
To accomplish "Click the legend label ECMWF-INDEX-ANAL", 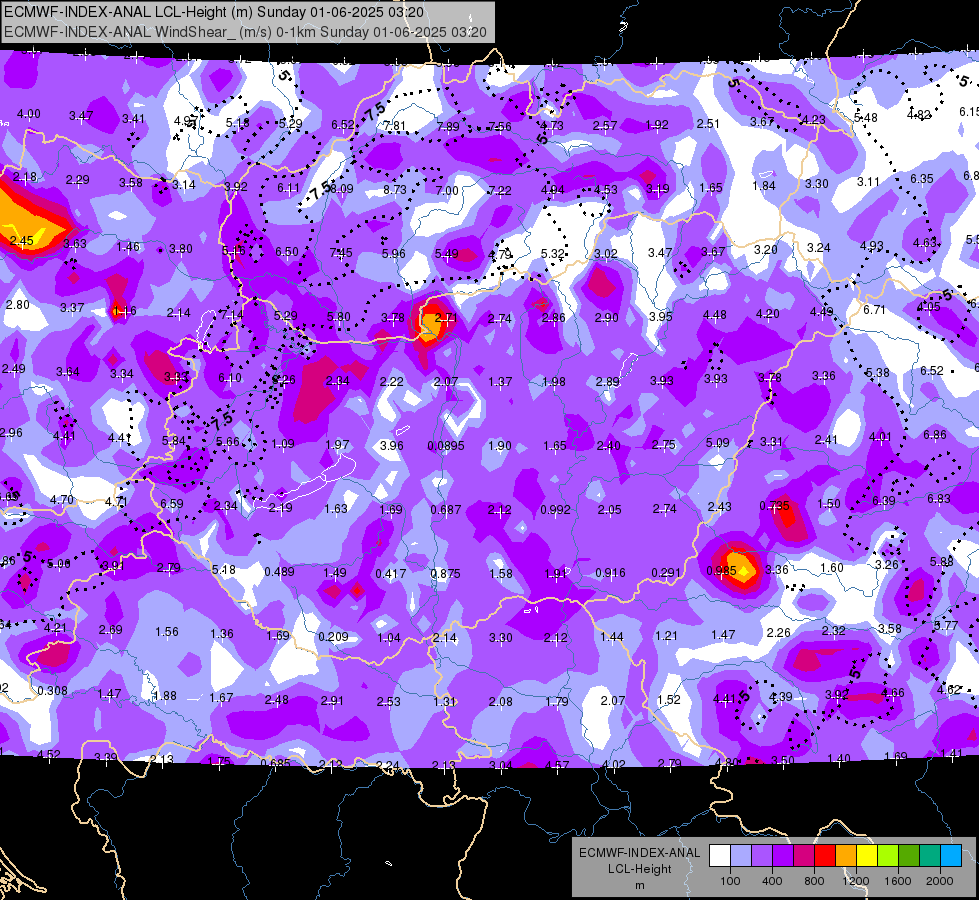I will point(639,853).
